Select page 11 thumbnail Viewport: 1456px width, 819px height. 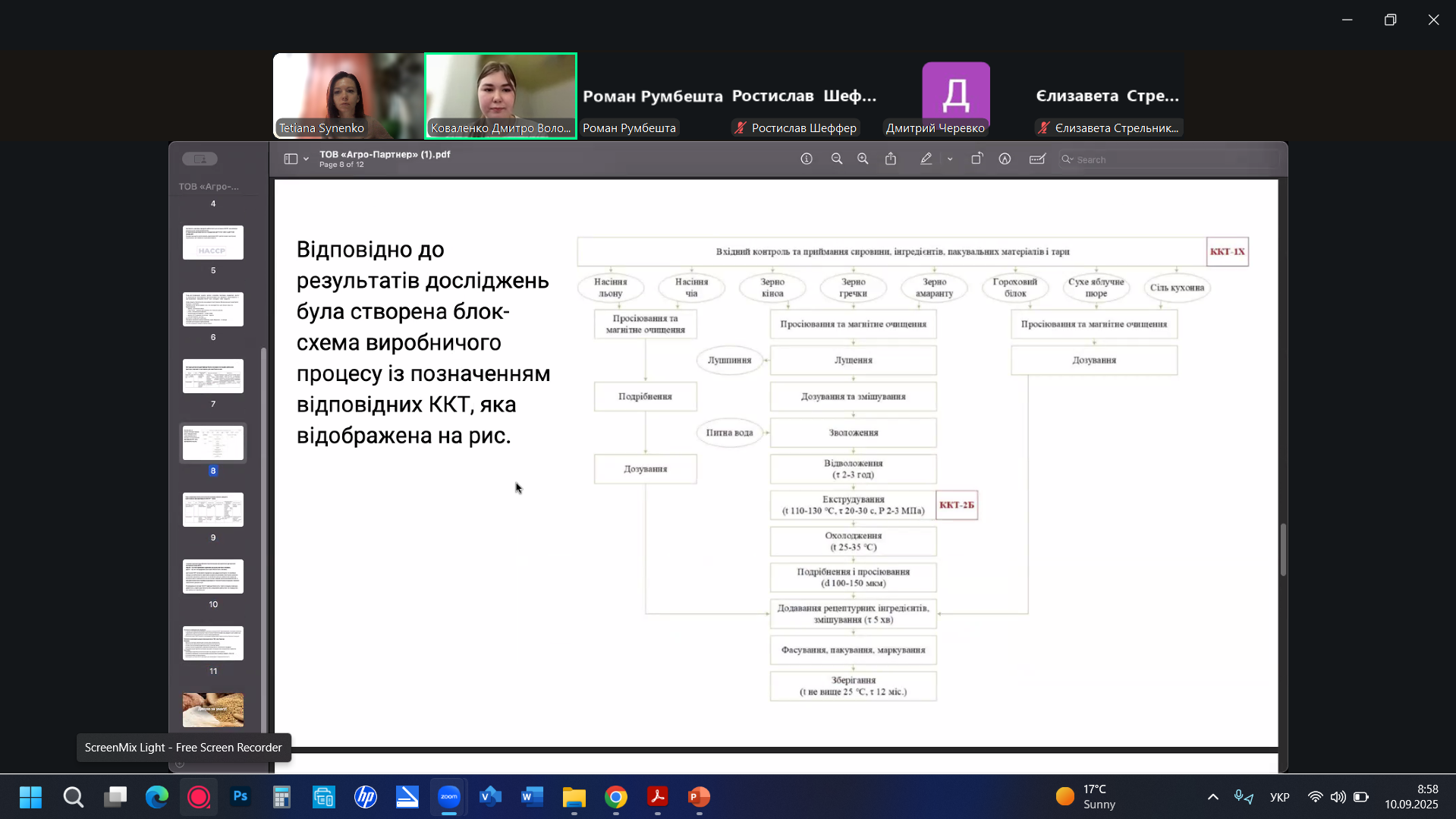coord(213,644)
